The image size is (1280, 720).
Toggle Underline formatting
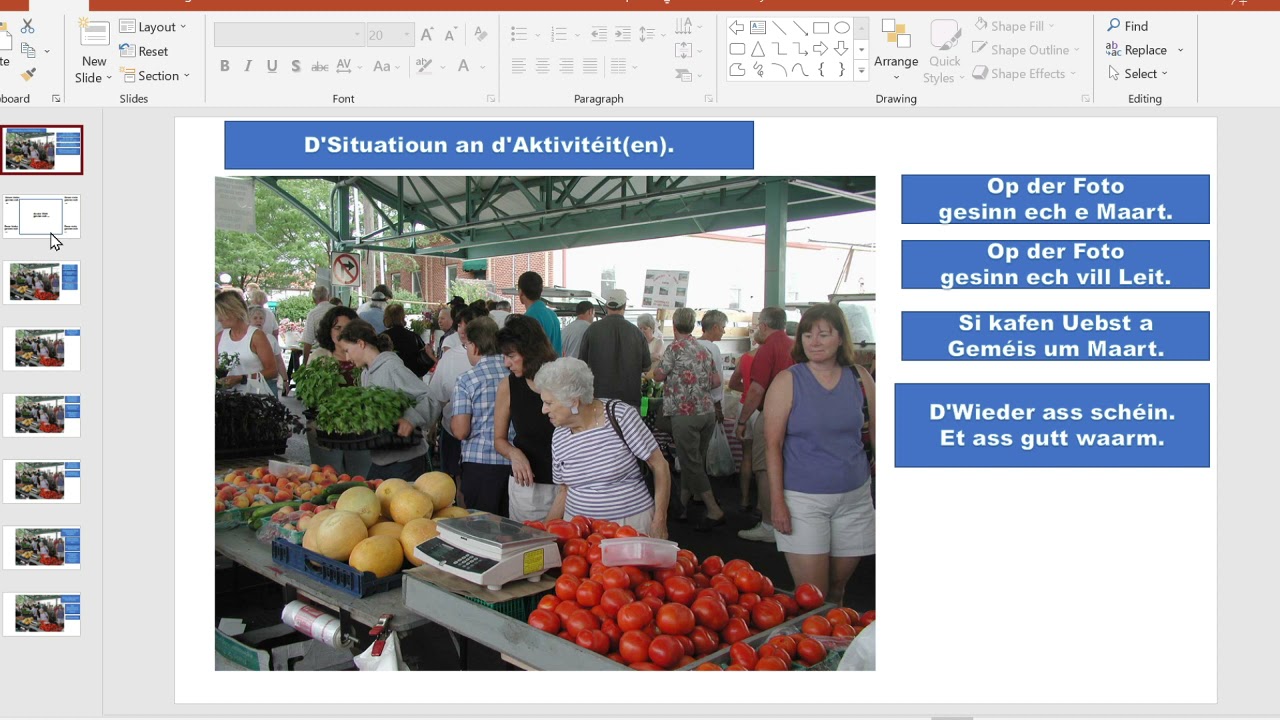pos(272,66)
